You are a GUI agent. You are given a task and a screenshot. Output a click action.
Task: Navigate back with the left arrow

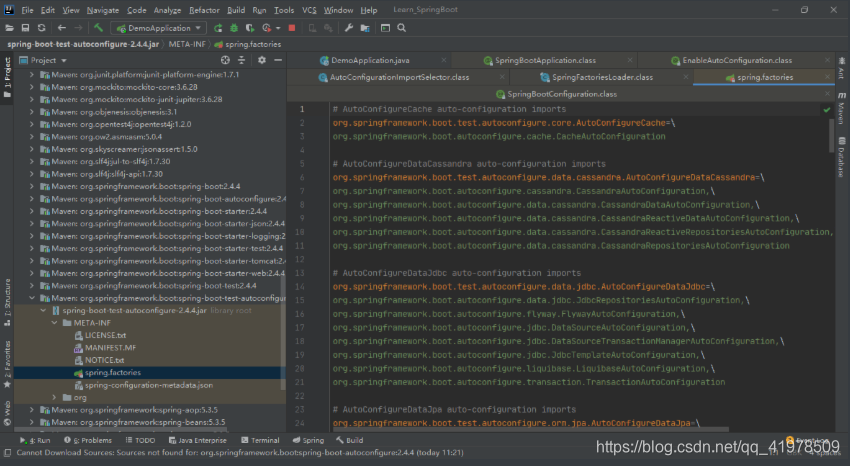coord(62,28)
